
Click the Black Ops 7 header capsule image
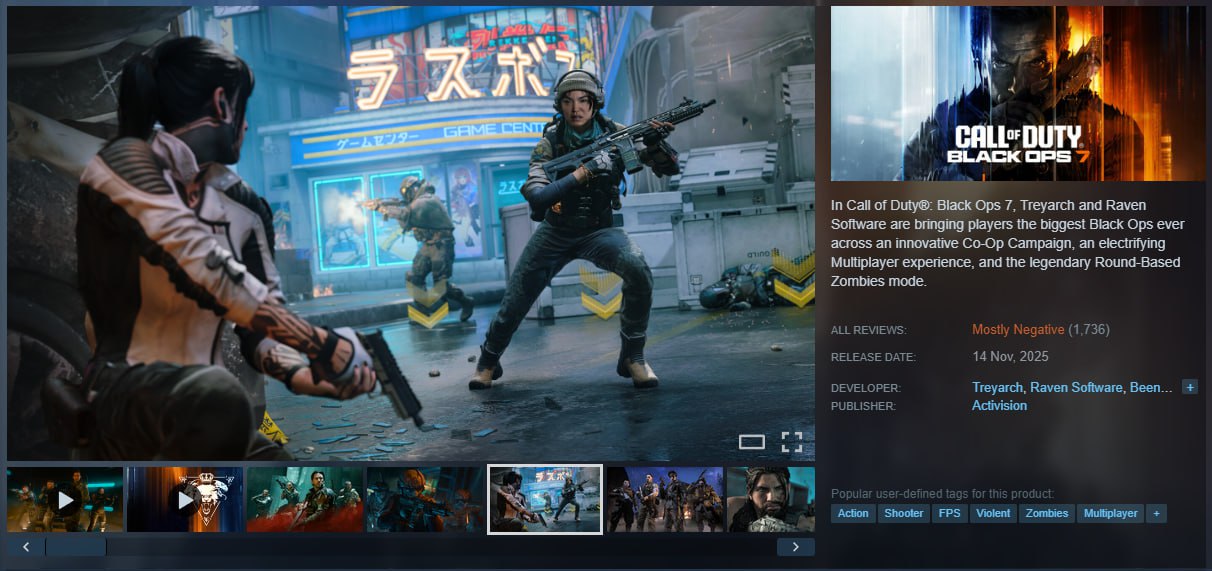[1018, 93]
